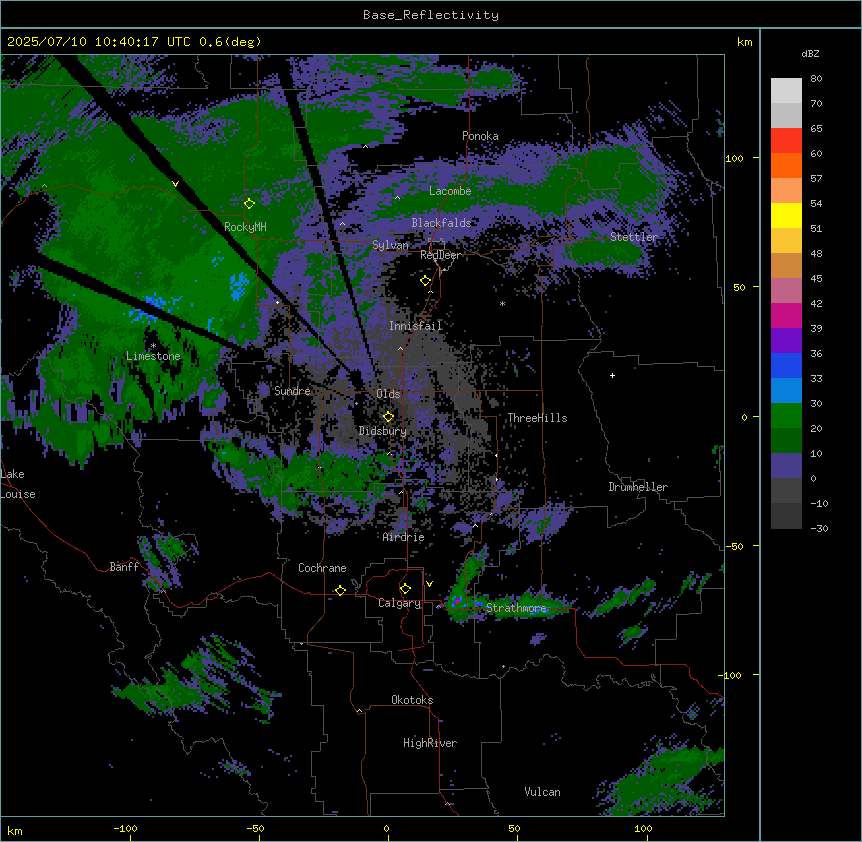Click the RockyMH map label
Viewport: 862px width, 842px height.
pos(245,227)
